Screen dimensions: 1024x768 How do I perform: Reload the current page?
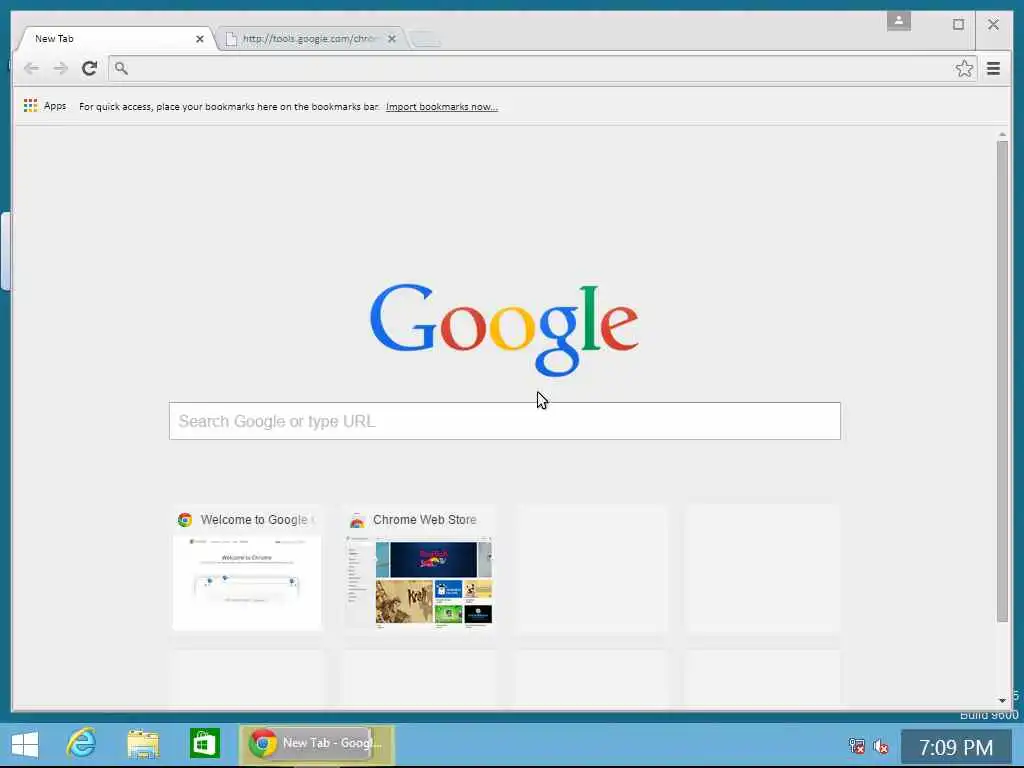click(89, 68)
